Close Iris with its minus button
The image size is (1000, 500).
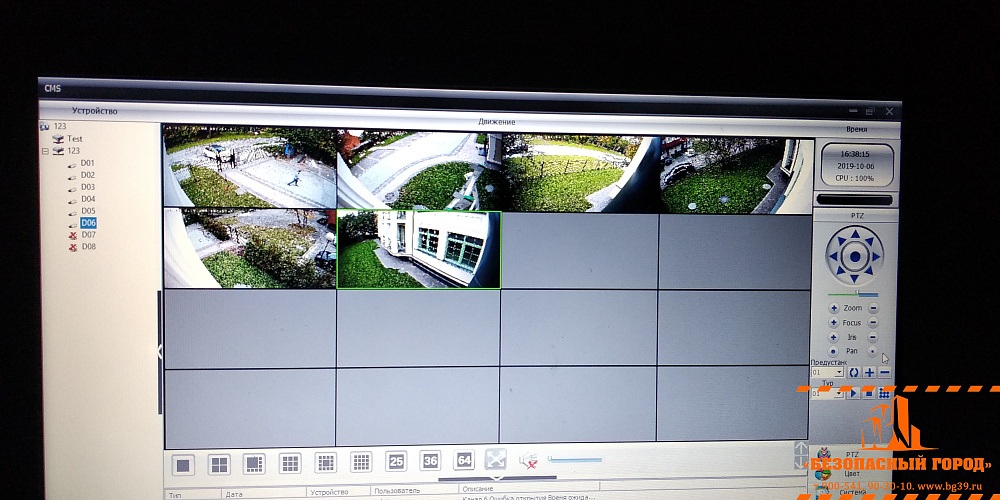(872, 337)
